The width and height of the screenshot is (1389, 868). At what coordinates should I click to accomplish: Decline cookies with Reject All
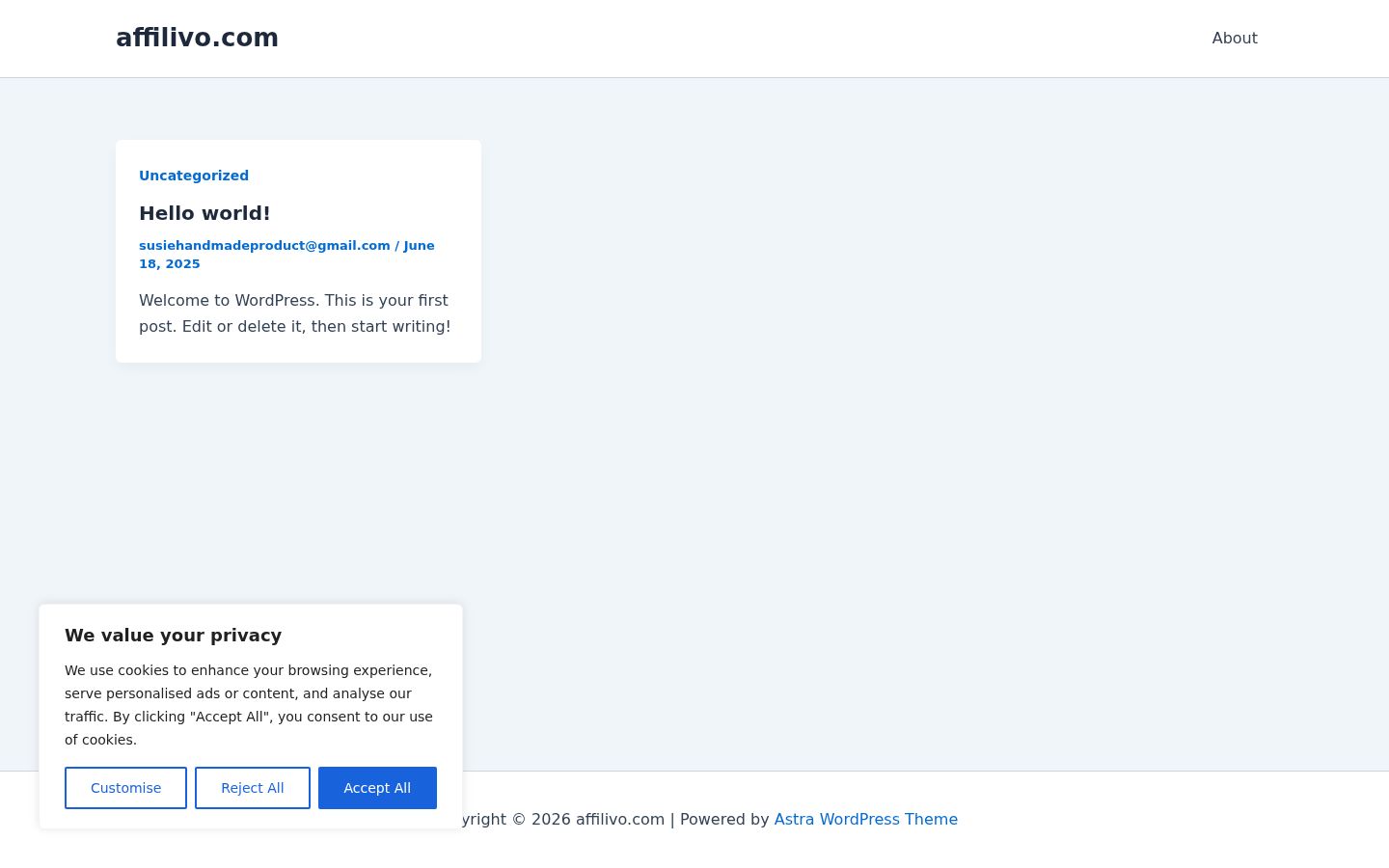(x=253, y=788)
